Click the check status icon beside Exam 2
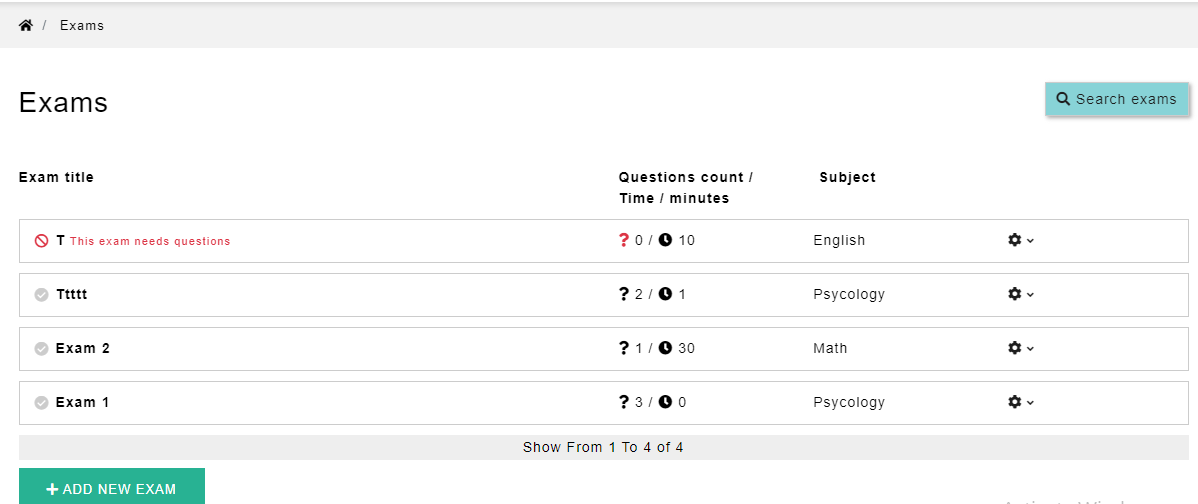Screen dimensions: 1198x504 (42, 349)
